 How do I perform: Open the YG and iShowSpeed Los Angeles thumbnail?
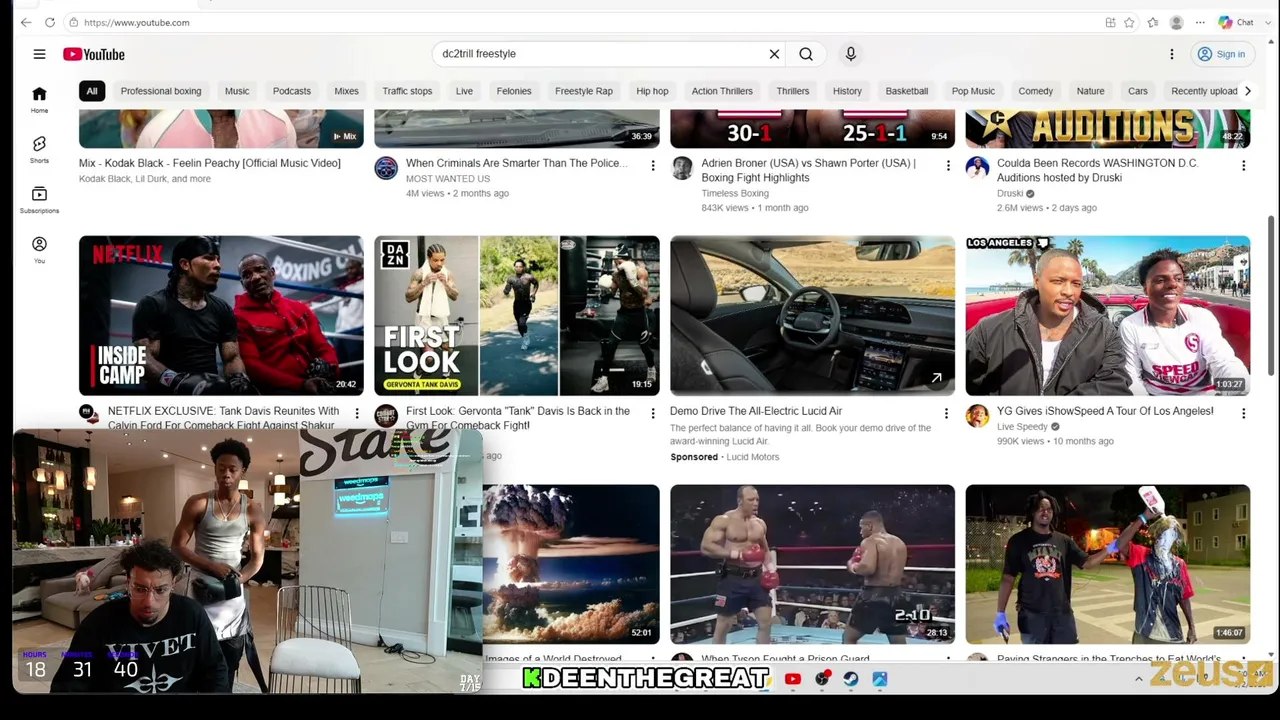click(1108, 316)
